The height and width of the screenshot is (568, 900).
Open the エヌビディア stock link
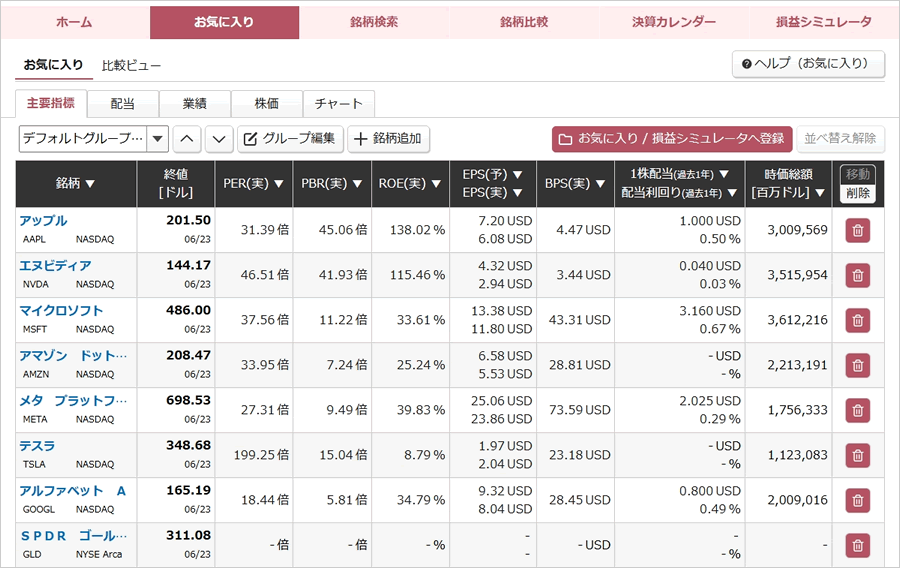click(x=56, y=266)
